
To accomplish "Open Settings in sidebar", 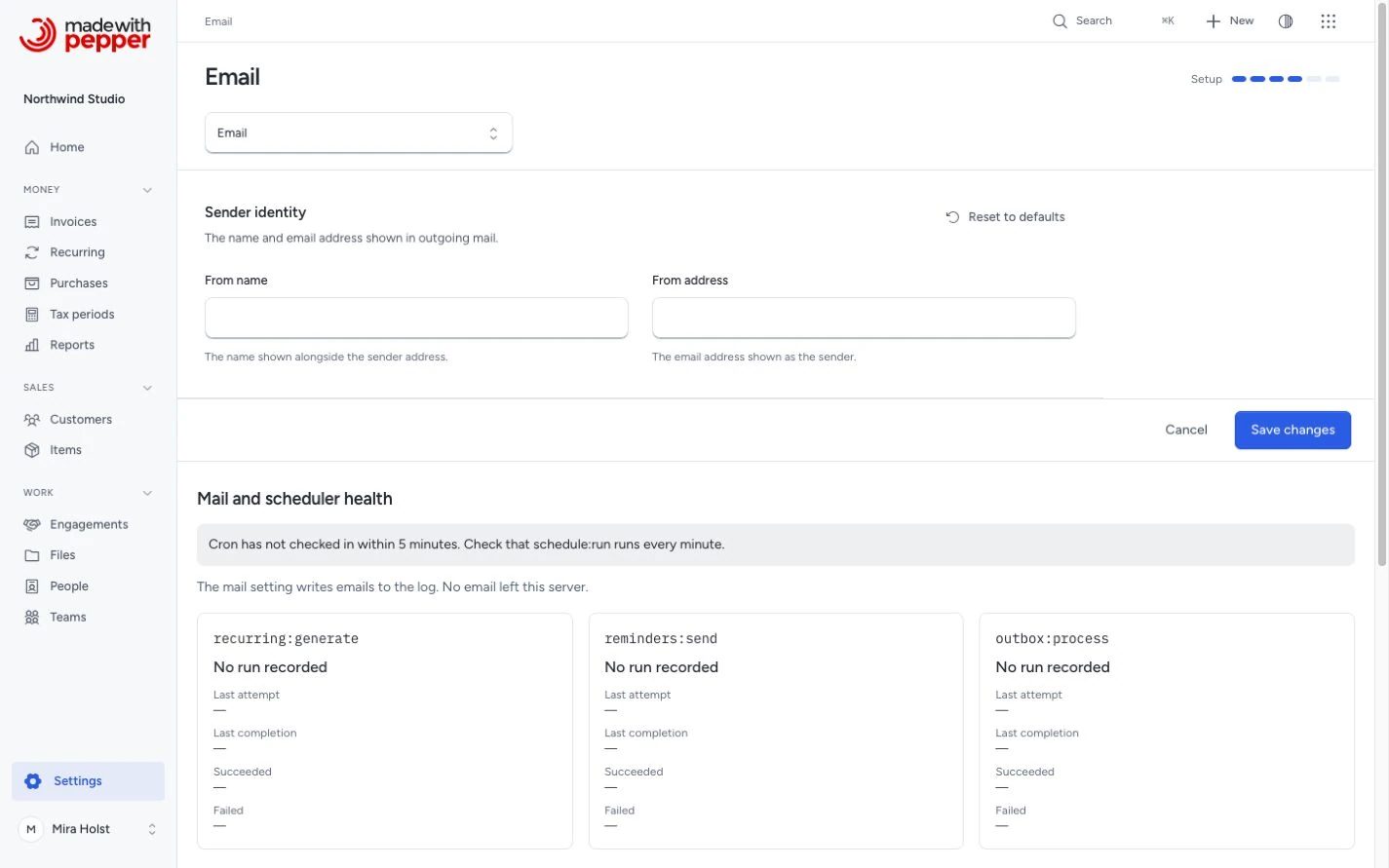I will [x=88, y=781].
